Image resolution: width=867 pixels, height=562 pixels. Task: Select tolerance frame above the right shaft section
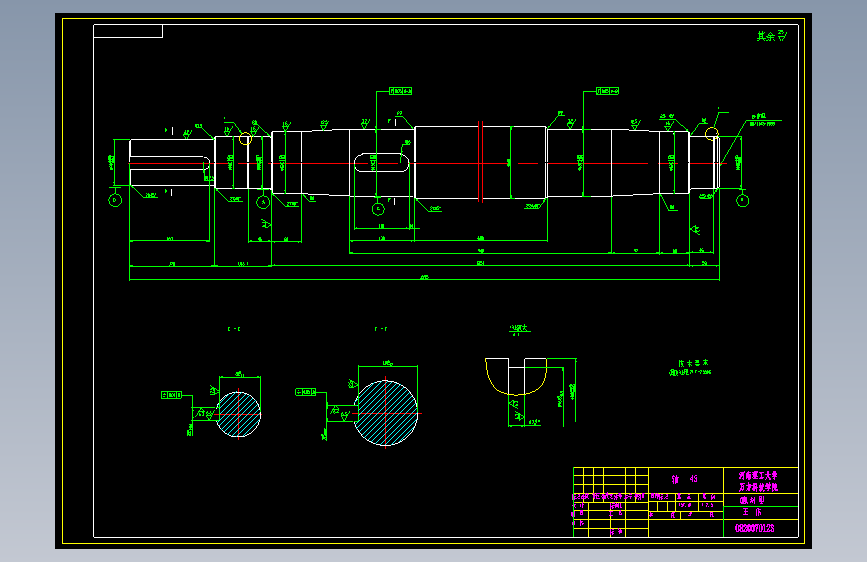(607, 91)
